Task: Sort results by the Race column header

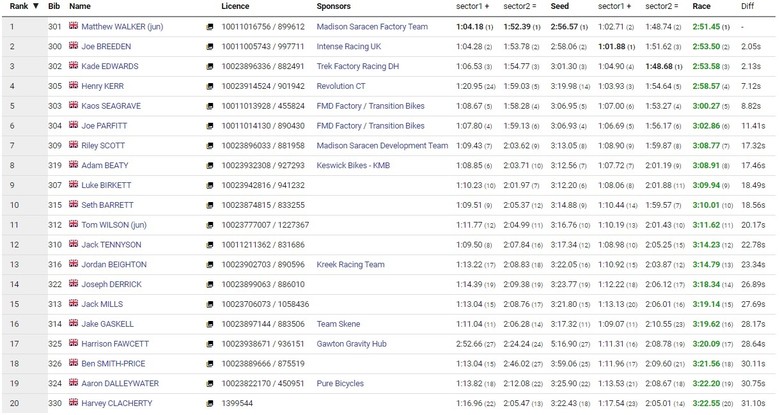Action: [702, 6]
